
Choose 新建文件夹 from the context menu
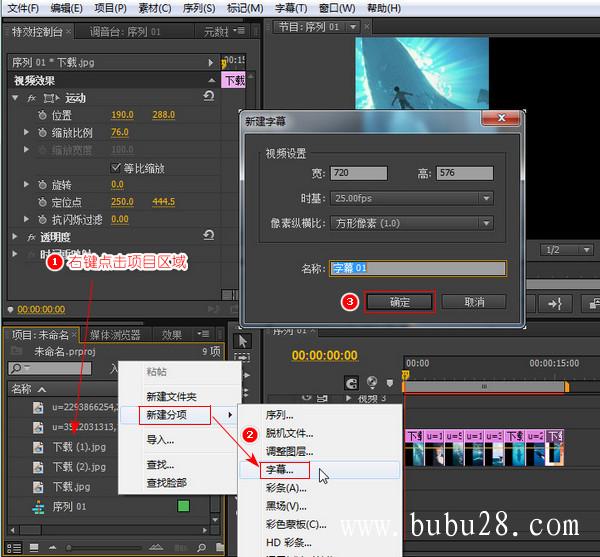pos(171,397)
